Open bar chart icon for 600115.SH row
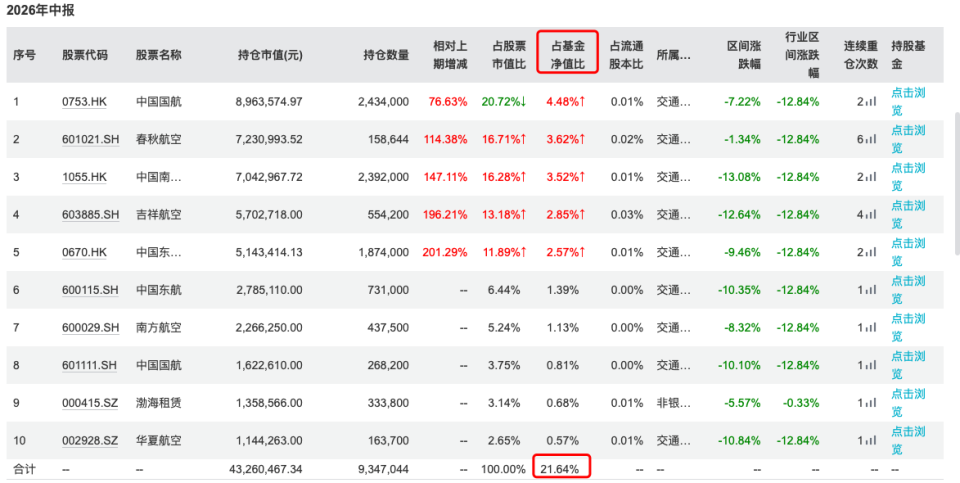The height and width of the screenshot is (483, 960). click(x=872, y=290)
